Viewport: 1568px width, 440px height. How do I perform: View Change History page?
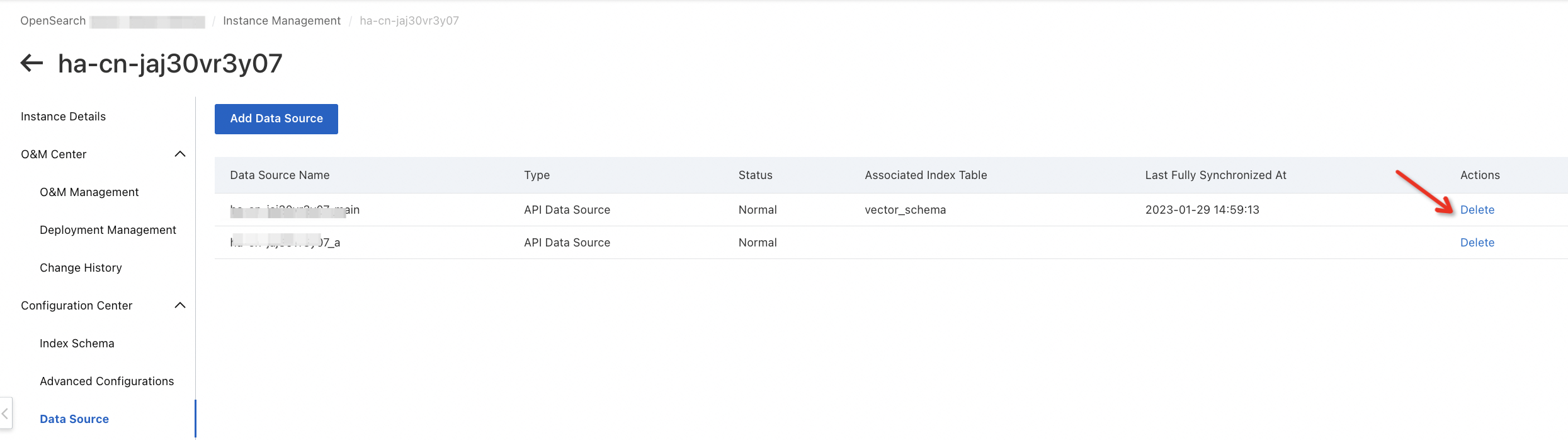tap(81, 268)
